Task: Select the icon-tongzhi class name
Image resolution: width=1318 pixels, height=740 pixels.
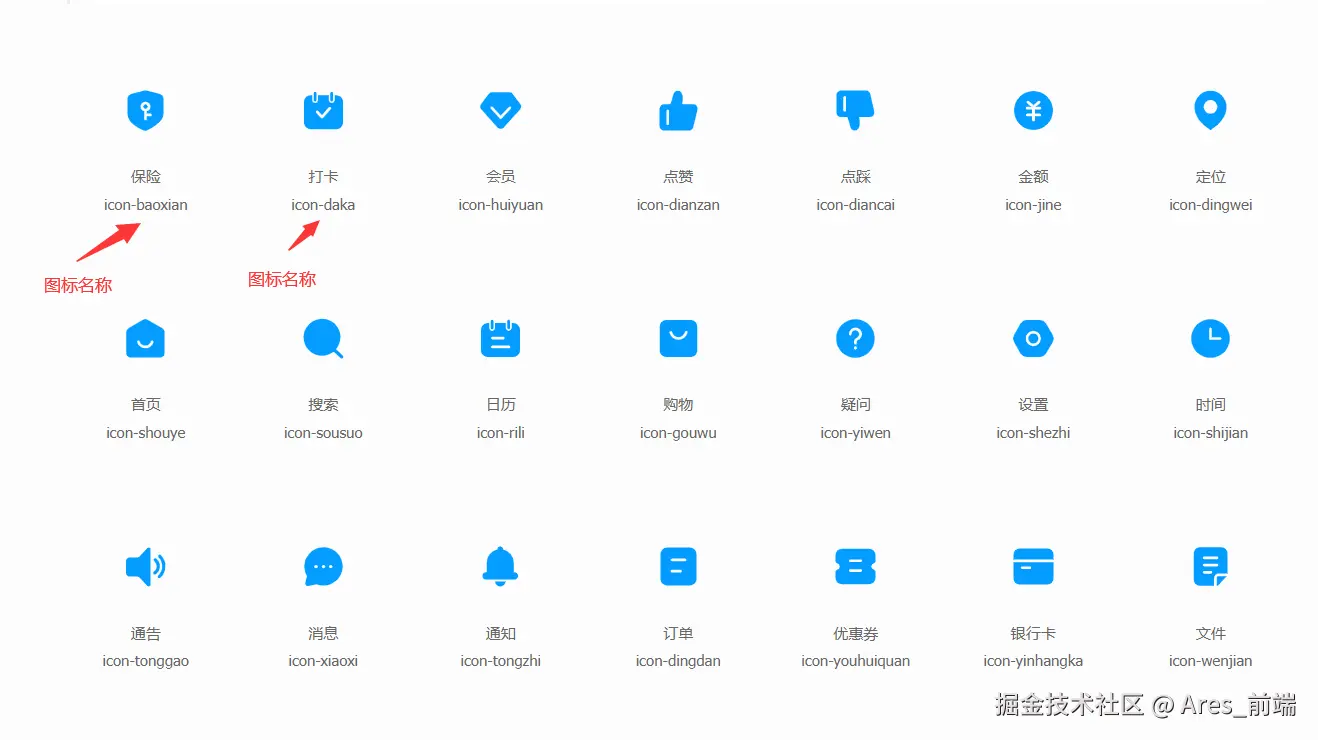Action: (x=500, y=661)
